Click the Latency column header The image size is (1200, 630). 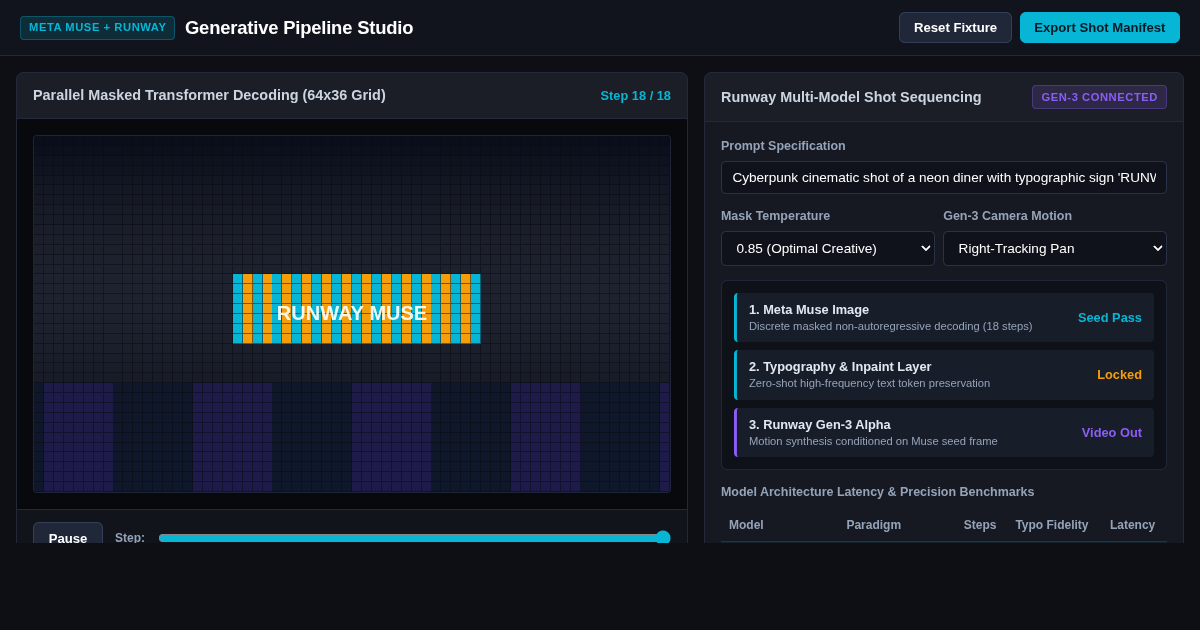pyautogui.click(x=1132, y=525)
